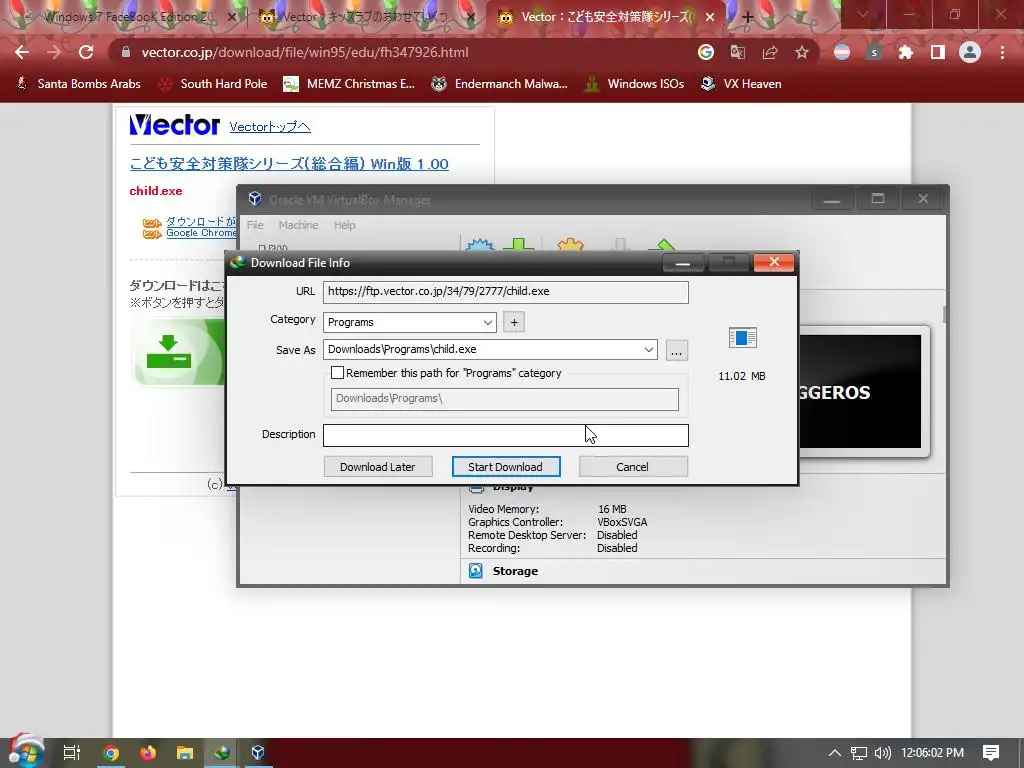The height and width of the screenshot is (768, 1024).
Task: Open Chrome's three-dot menu
Action: 1002,52
